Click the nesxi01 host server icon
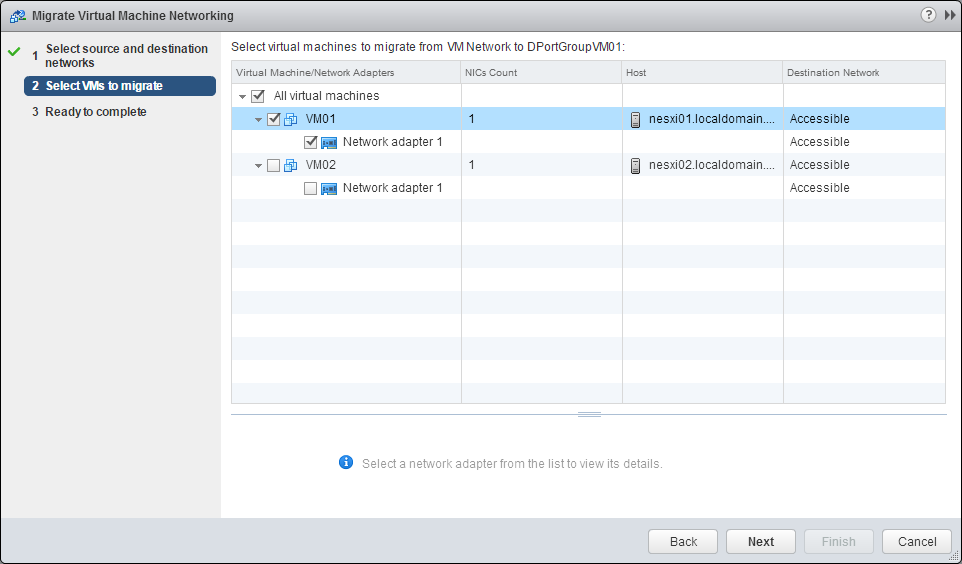Viewport: 962px width, 564px height. (x=635, y=119)
